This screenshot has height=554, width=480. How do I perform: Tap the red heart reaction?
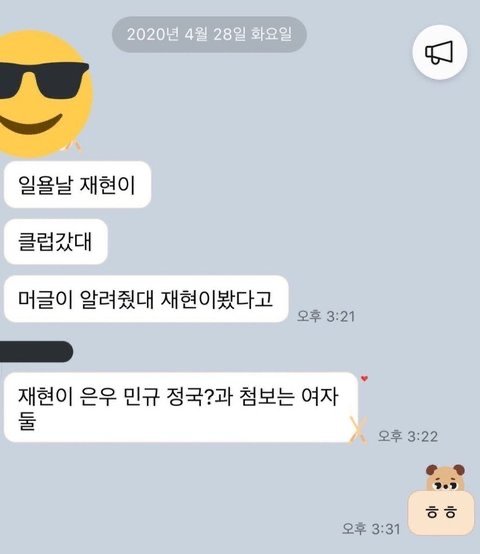[365, 379]
